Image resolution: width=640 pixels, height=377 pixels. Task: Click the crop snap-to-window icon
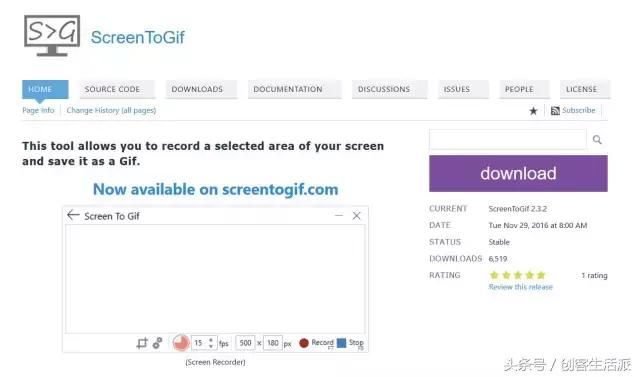pyautogui.click(x=141, y=343)
